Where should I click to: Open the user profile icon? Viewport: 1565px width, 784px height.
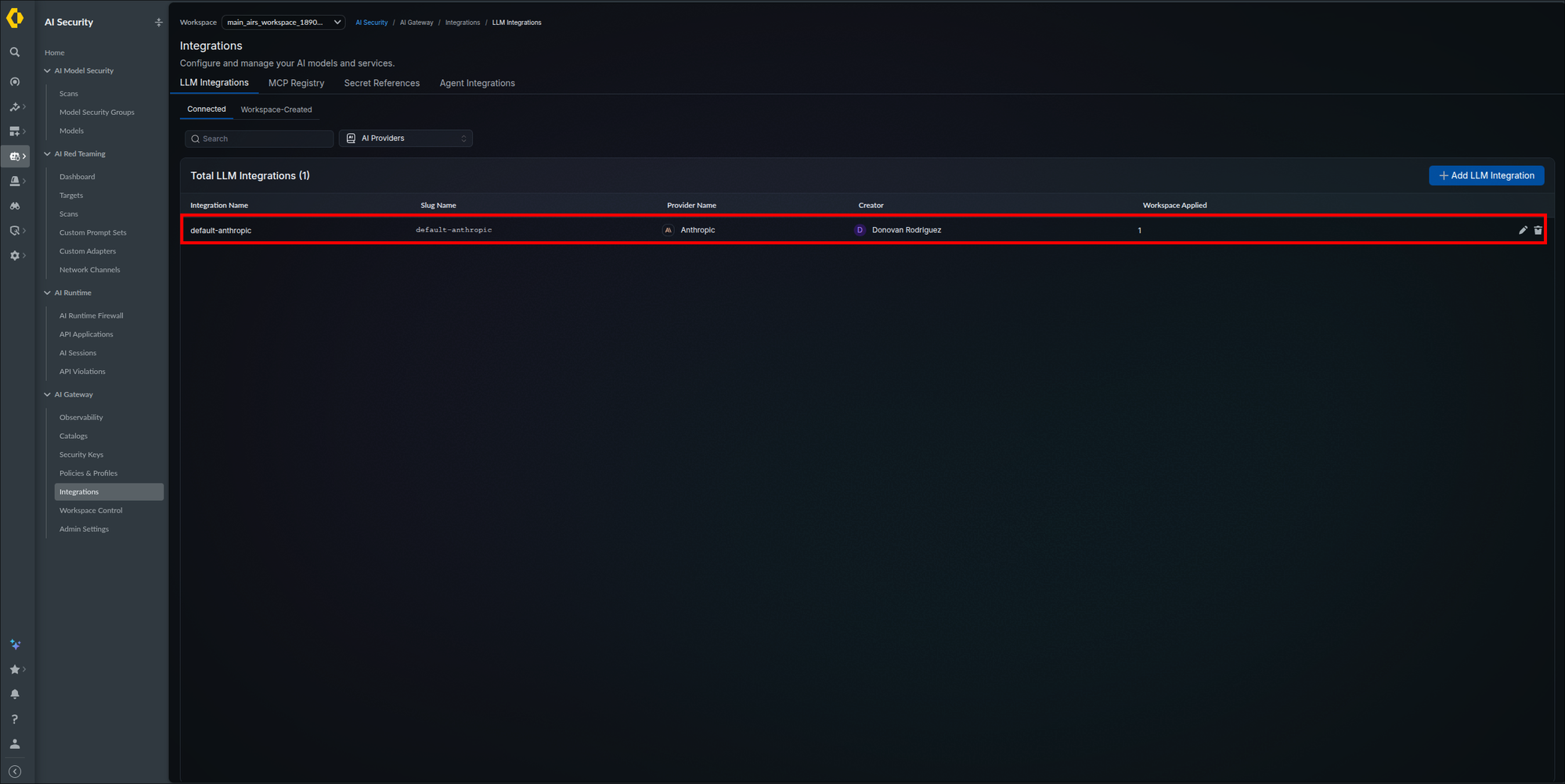[15, 744]
